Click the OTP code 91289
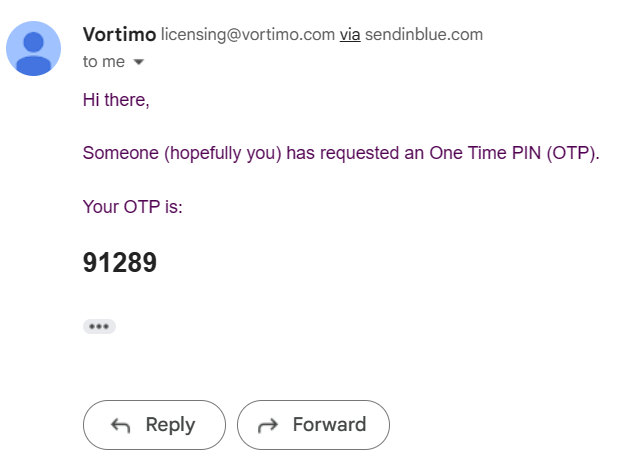Viewport: 630px width, 472px height. (120, 262)
